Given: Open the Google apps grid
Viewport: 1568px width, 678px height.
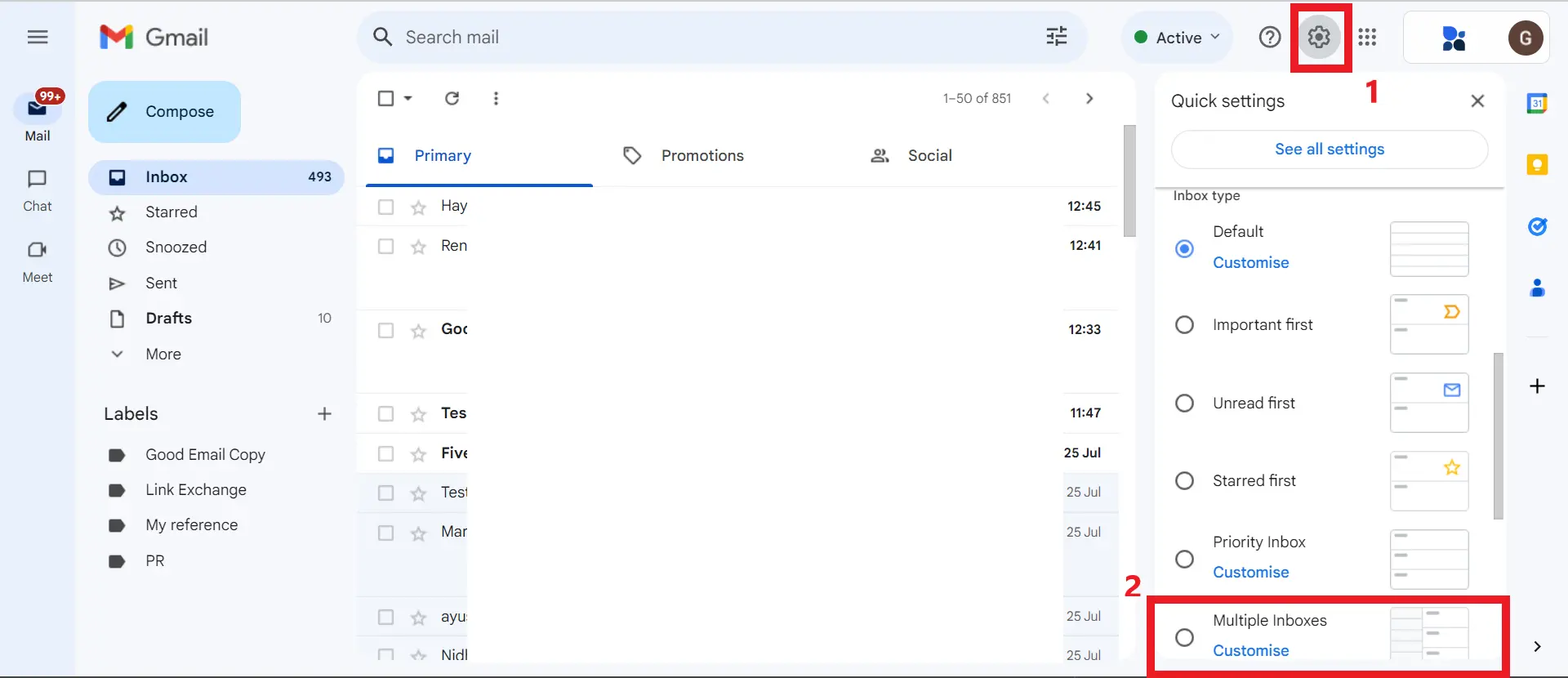Looking at the screenshot, I should click(x=1368, y=37).
